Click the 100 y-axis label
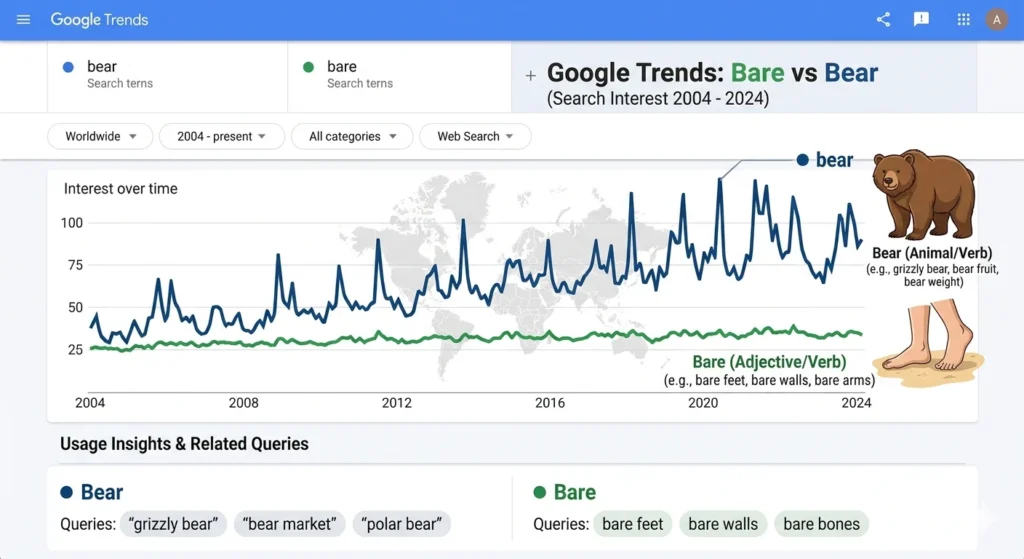This screenshot has width=1024, height=559. click(72, 223)
